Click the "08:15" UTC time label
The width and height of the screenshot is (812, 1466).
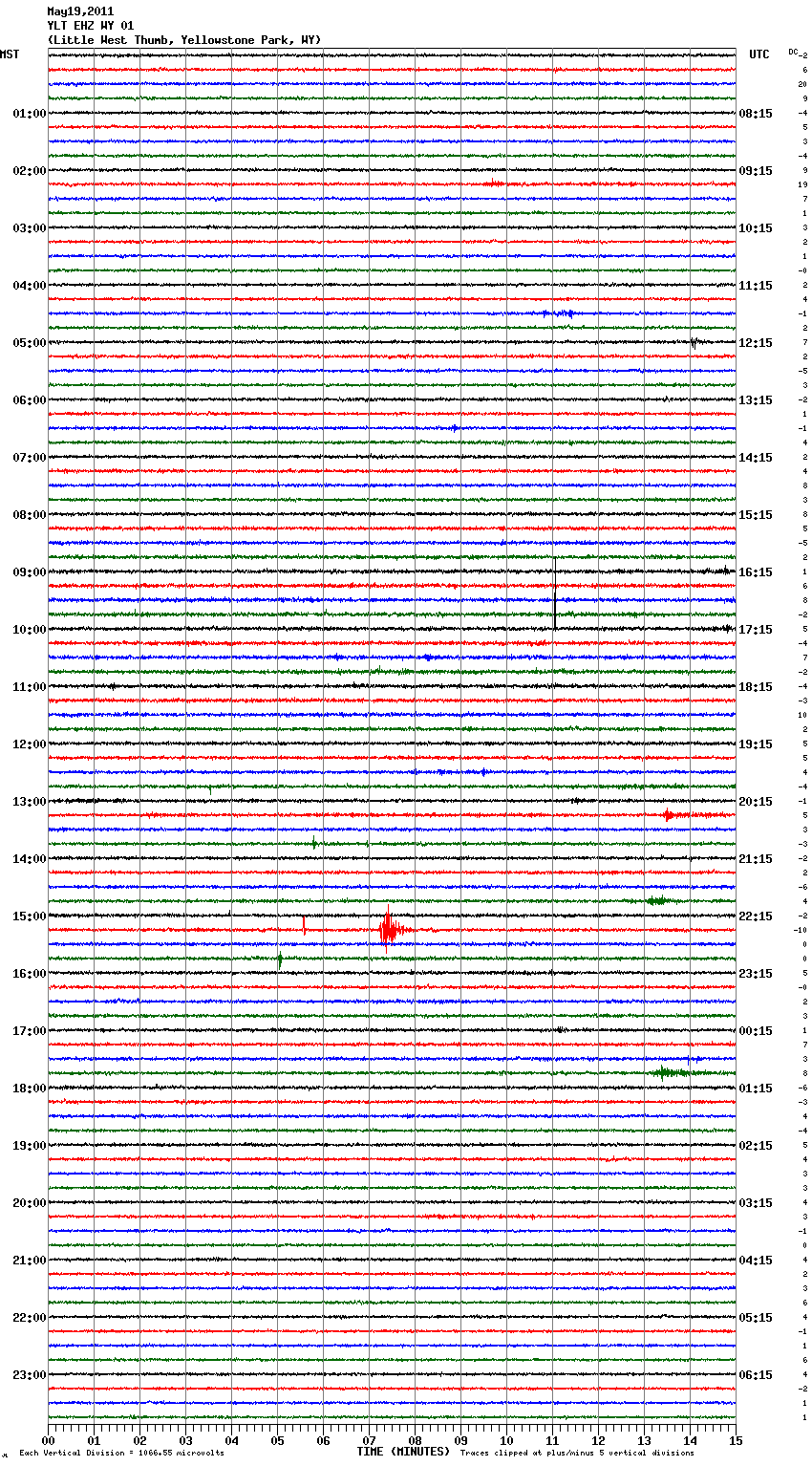pyautogui.click(x=756, y=114)
